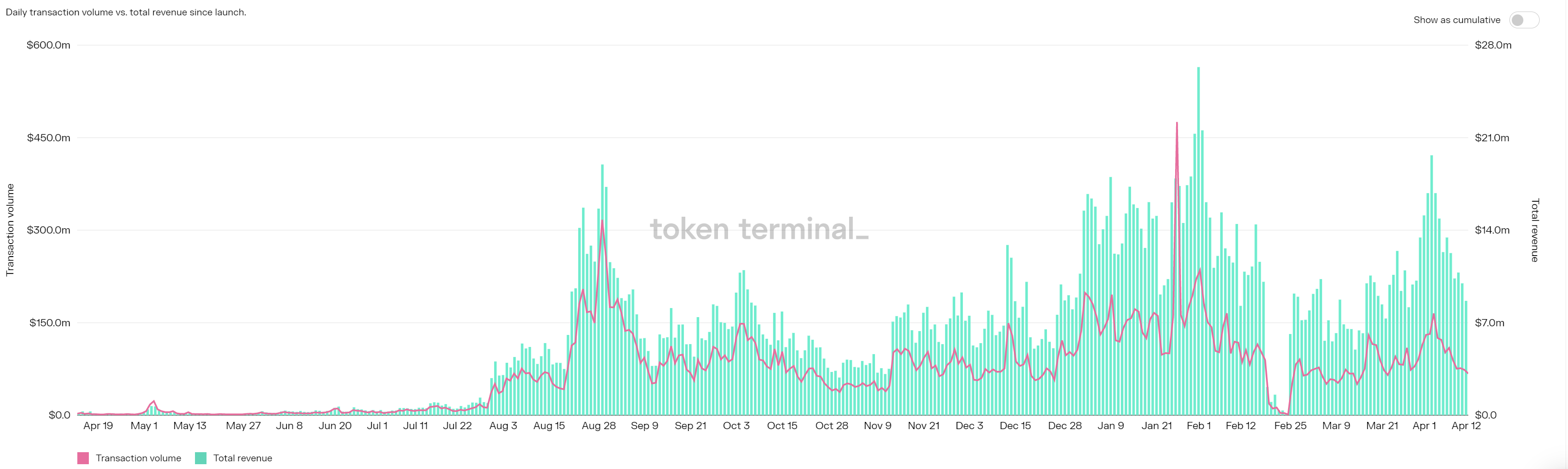Click the Apr 19 date on the x-axis
This screenshot has width=1568, height=469.
(x=98, y=426)
